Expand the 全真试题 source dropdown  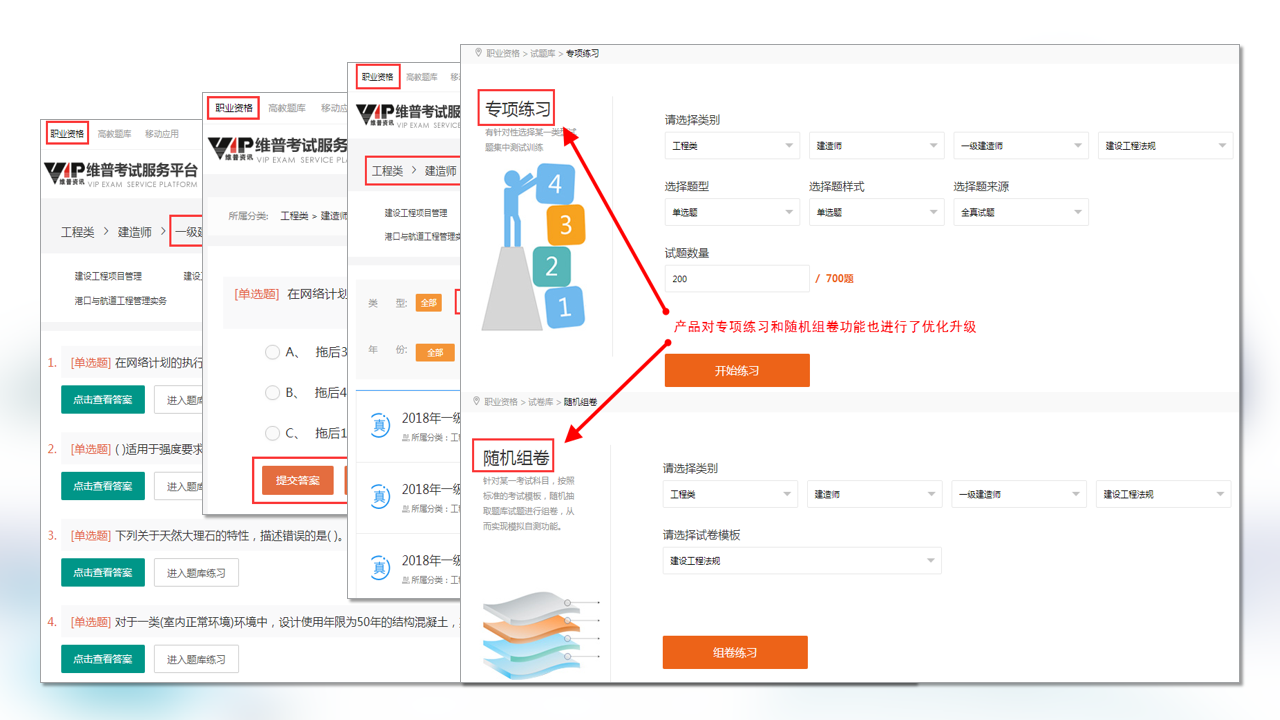tap(1020, 212)
